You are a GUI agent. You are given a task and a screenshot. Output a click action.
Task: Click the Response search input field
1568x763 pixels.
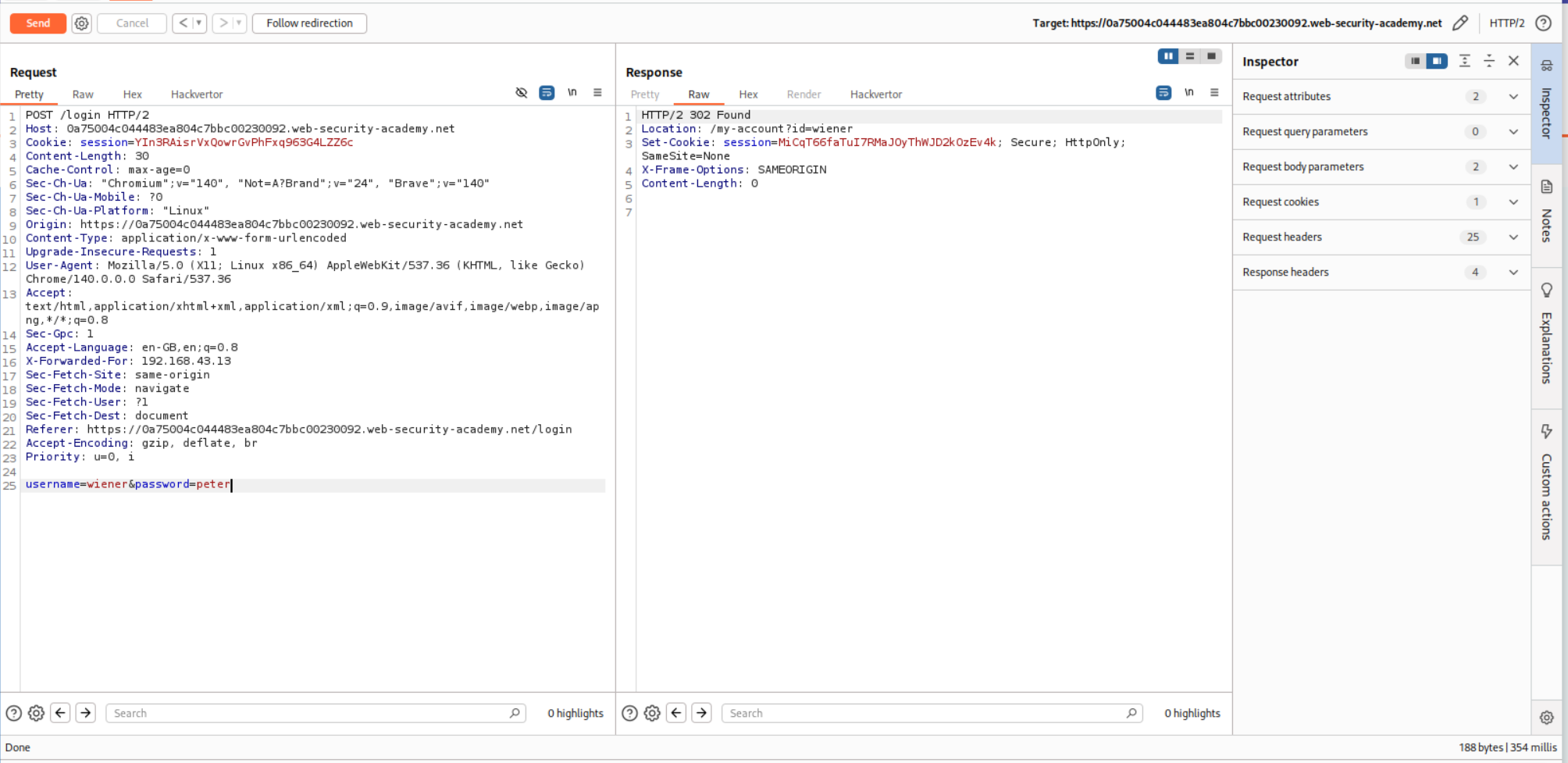925,713
